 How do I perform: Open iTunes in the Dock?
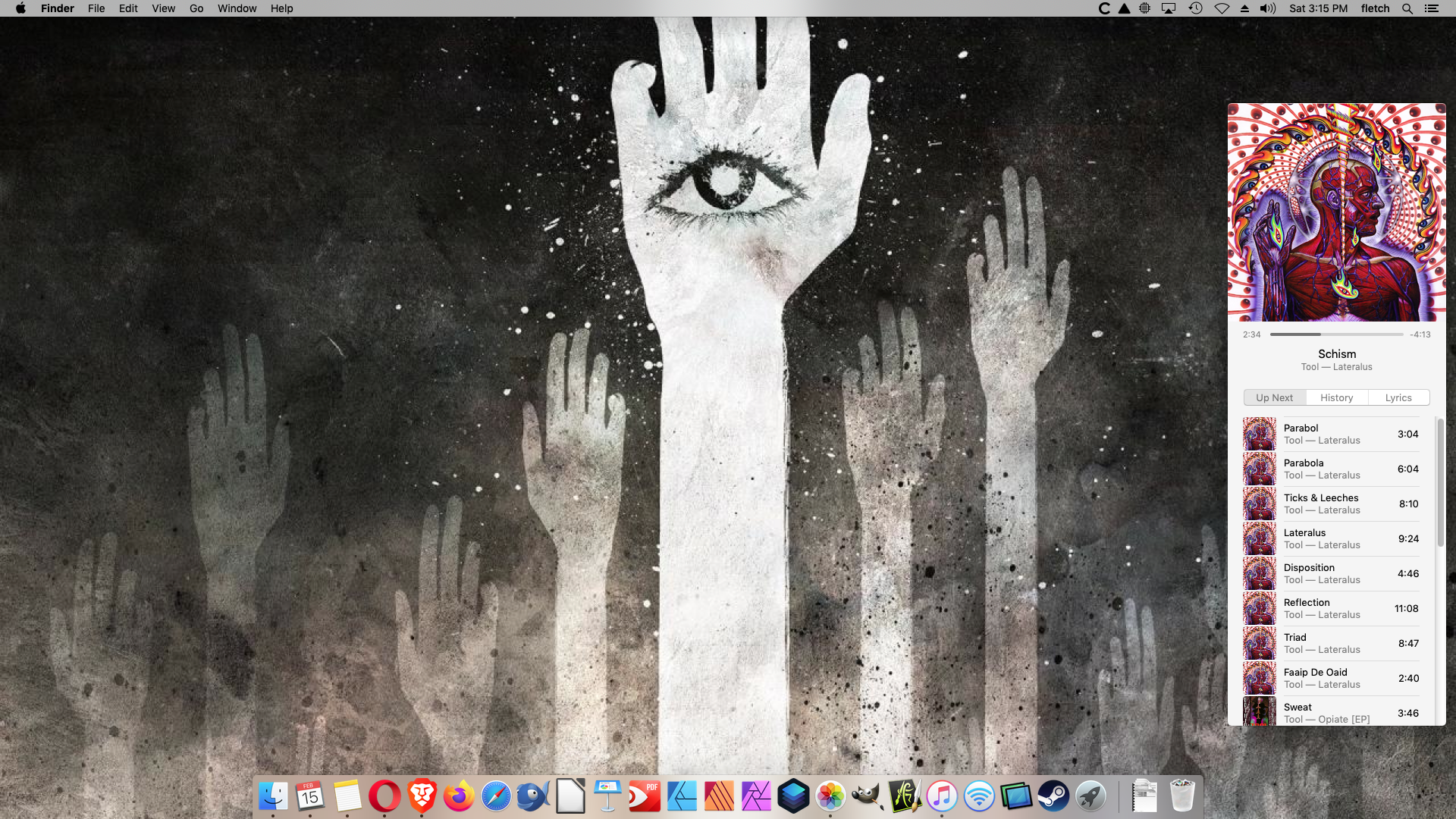(x=942, y=796)
